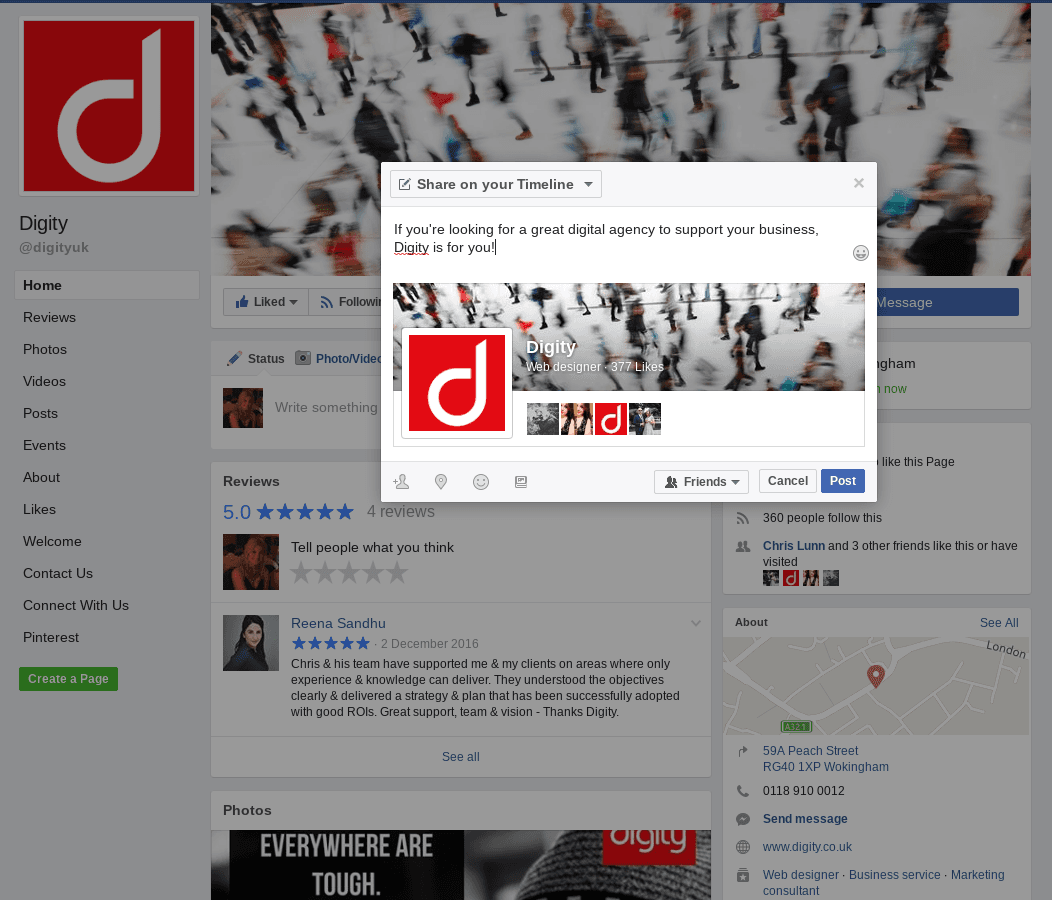Viewport: 1052px width, 900px height.
Task: Open See All in About panel
Action: point(999,623)
